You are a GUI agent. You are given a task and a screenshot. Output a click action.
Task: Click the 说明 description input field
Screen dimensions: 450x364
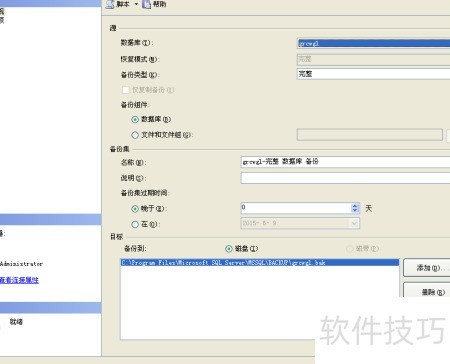point(345,178)
